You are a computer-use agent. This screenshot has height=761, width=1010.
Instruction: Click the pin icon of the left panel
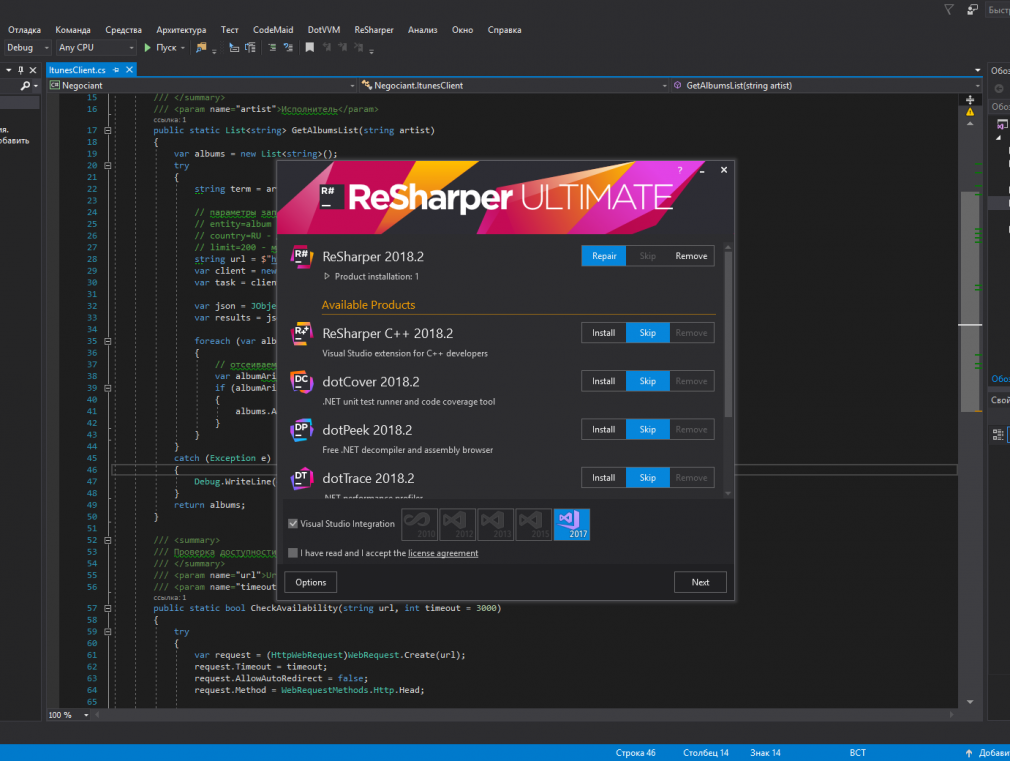[21, 70]
